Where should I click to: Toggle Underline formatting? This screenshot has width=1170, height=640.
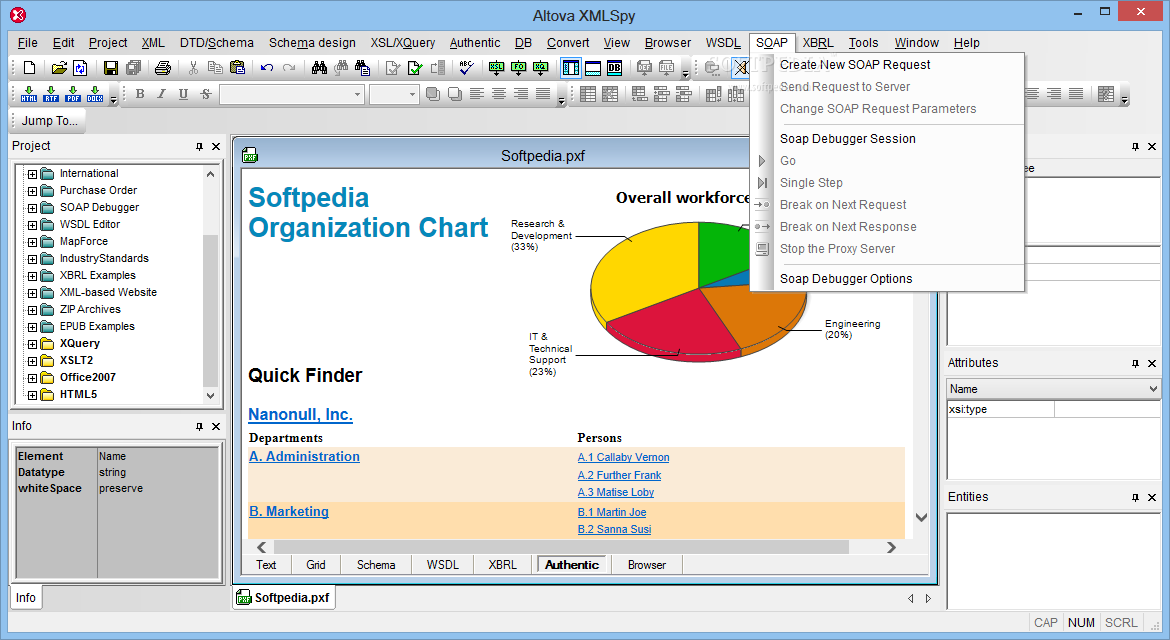[184, 93]
